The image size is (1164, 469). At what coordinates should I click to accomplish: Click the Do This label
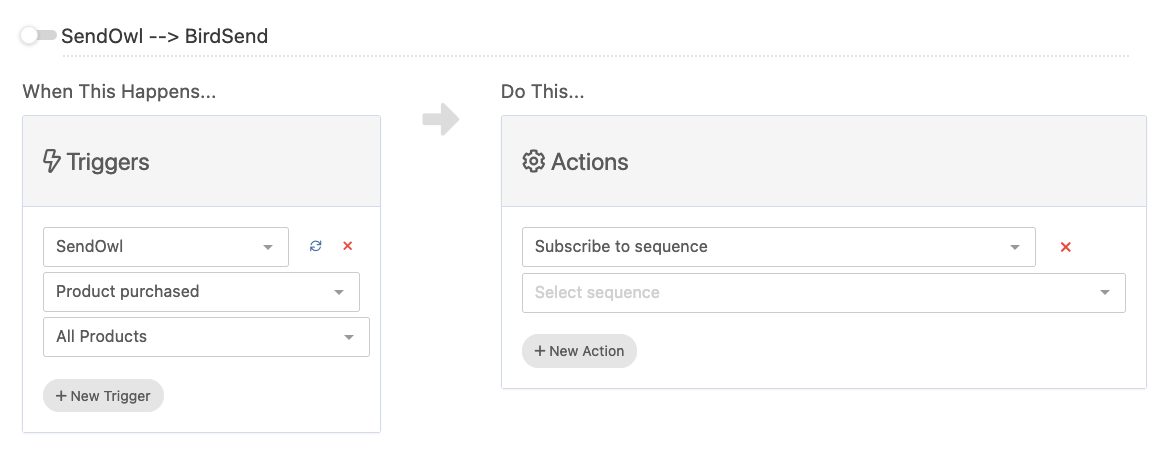point(543,92)
